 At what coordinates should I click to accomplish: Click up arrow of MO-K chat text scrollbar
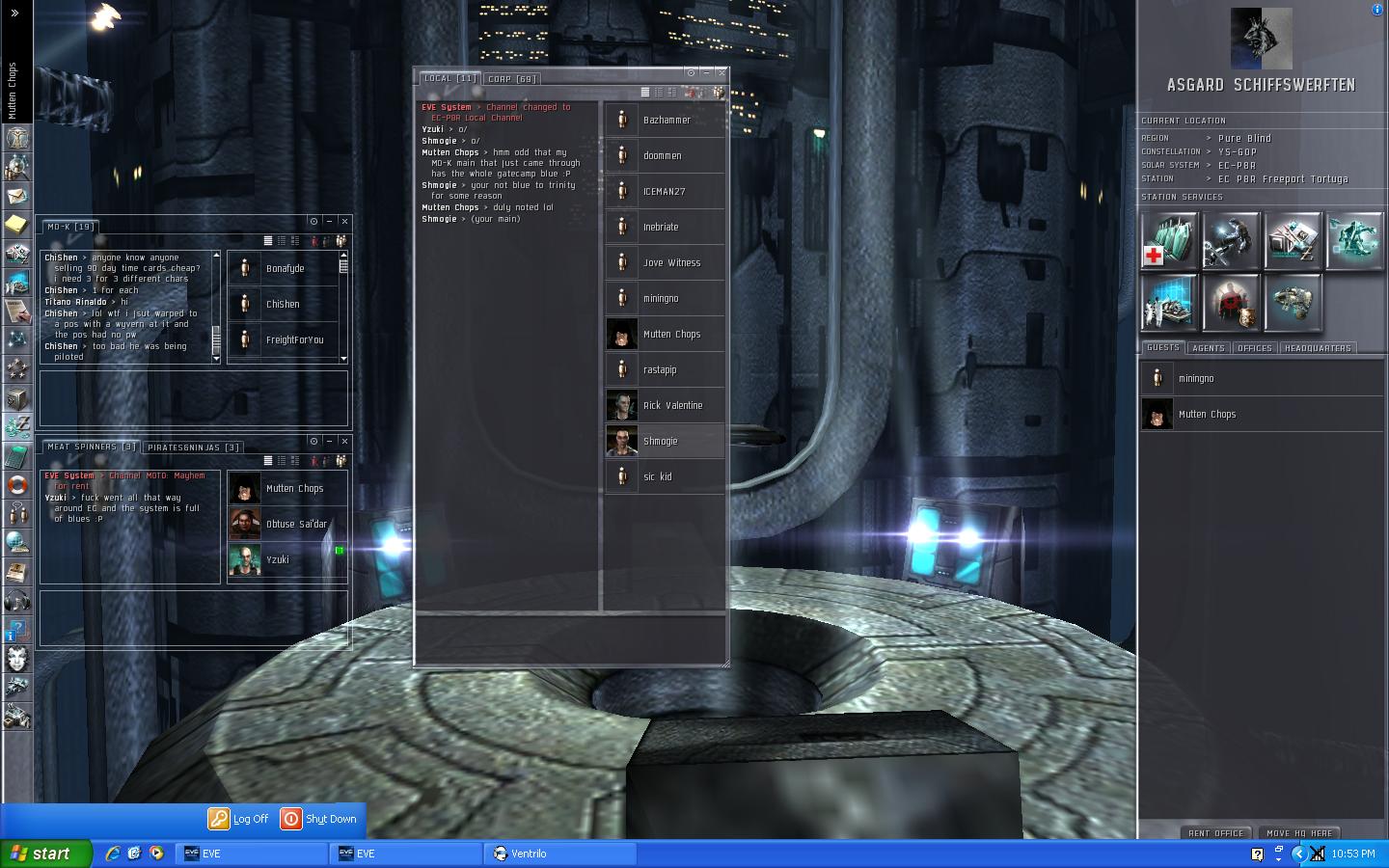[x=216, y=255]
